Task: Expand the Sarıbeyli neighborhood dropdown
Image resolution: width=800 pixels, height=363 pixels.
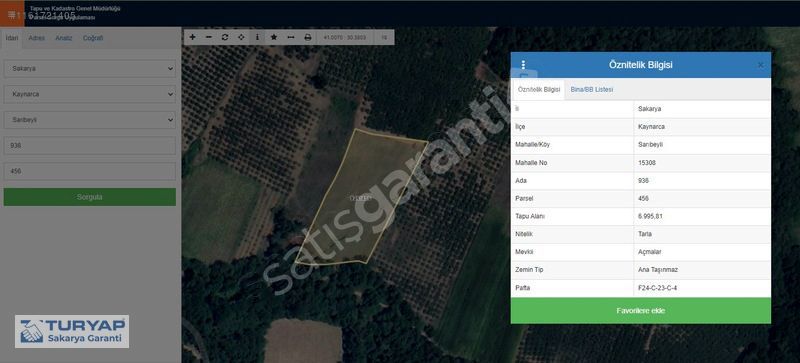Action: click(x=90, y=120)
